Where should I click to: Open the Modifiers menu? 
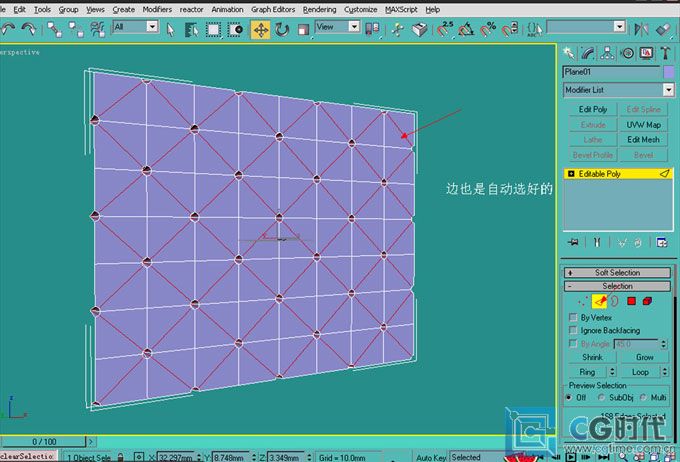tap(157, 9)
